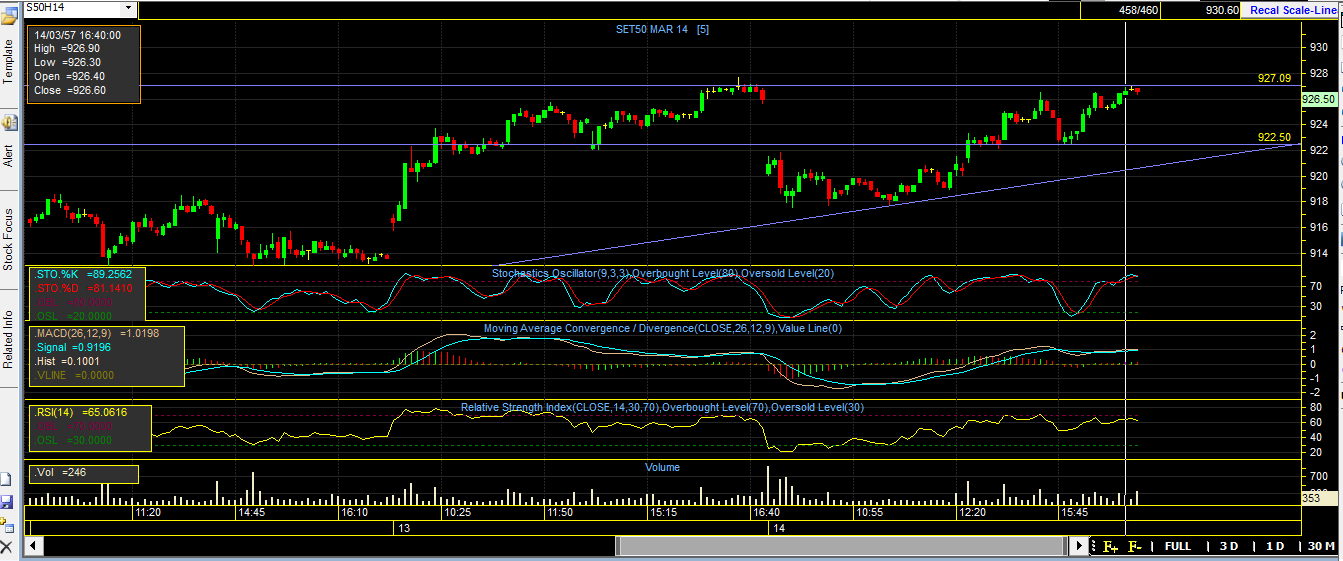Click the 914 price axis label
1343x561 pixels.
(1319, 253)
